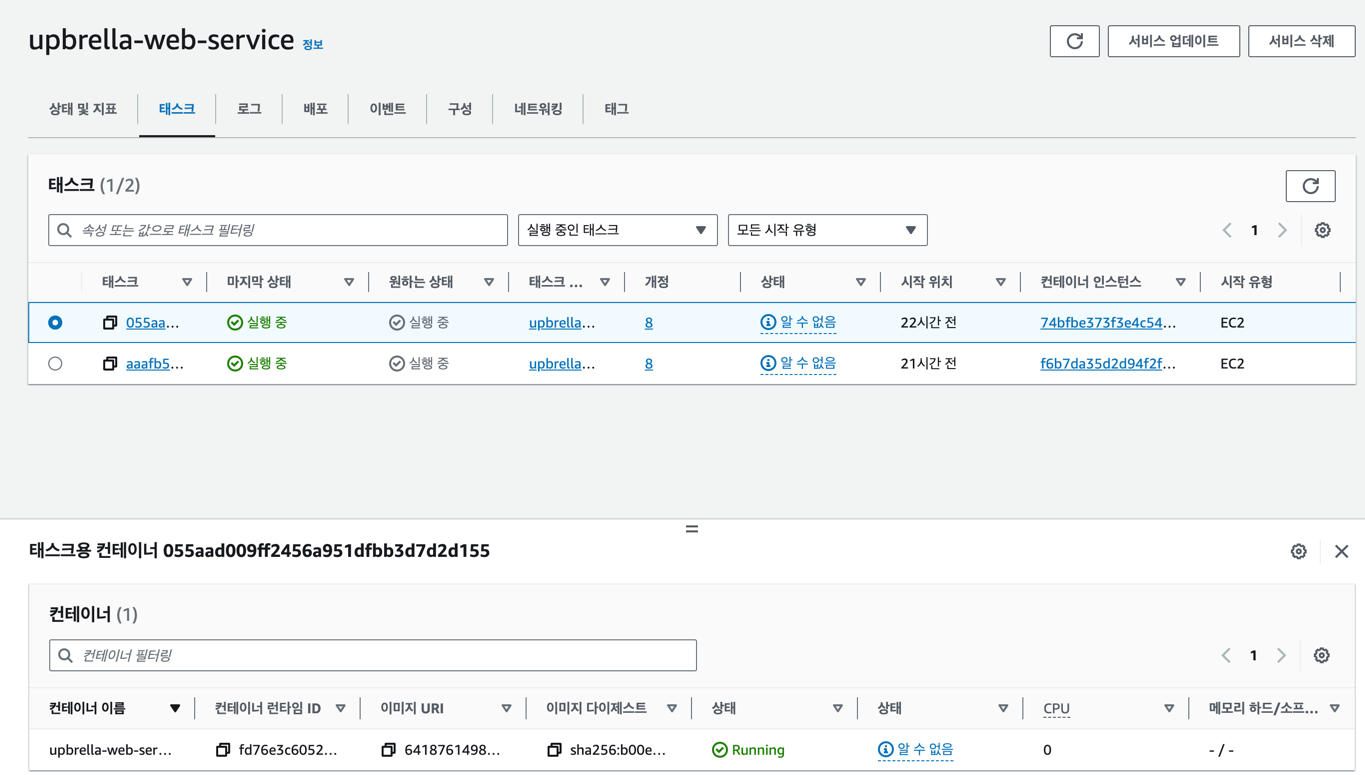1365x775 pixels.
Task: Open task link 055aa
Action: (153, 323)
